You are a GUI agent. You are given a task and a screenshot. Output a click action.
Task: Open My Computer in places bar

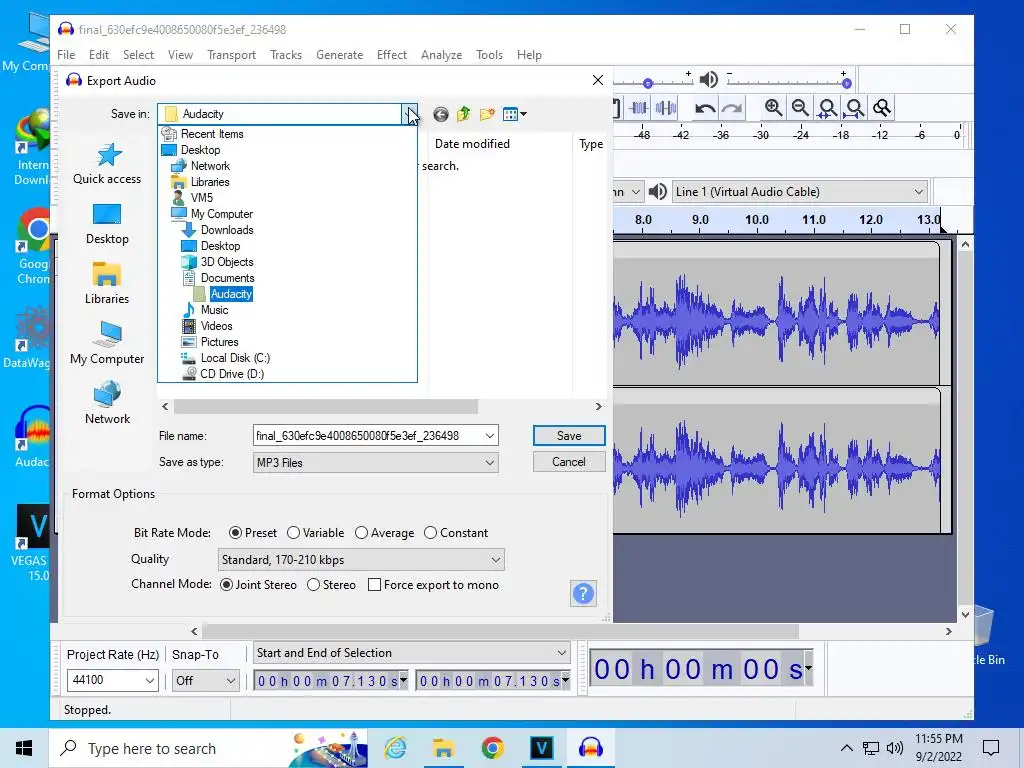(107, 344)
